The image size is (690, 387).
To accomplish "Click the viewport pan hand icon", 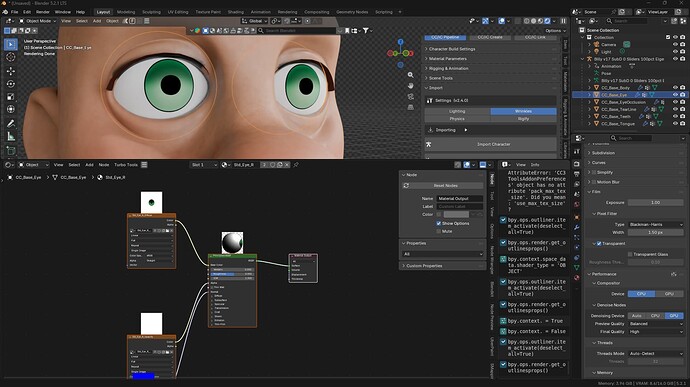I will pyautogui.click(x=411, y=86).
